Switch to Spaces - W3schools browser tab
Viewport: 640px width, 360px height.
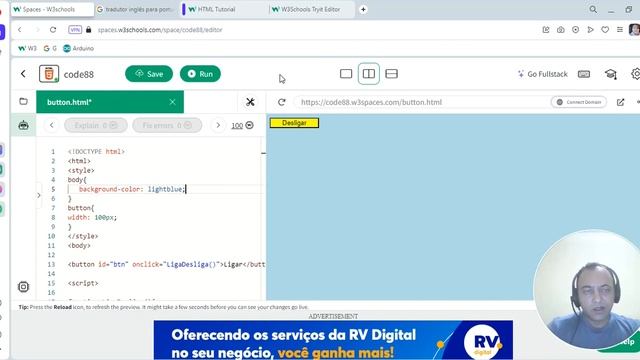click(52, 9)
